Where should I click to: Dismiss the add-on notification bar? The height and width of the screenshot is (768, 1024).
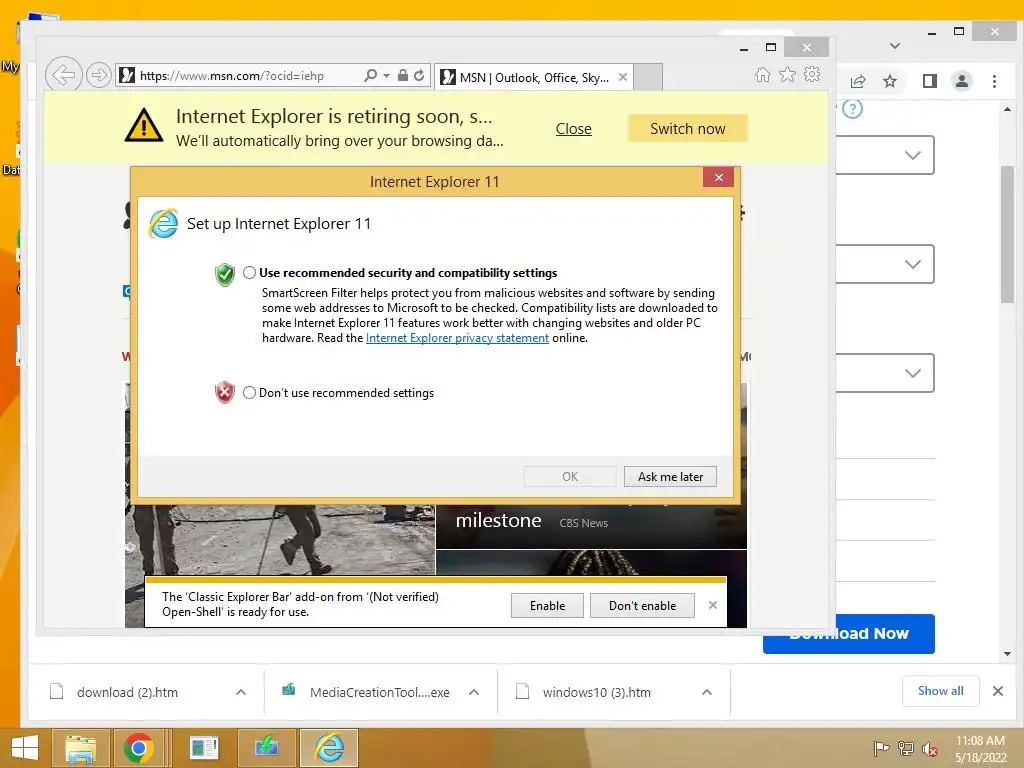pyautogui.click(x=712, y=605)
